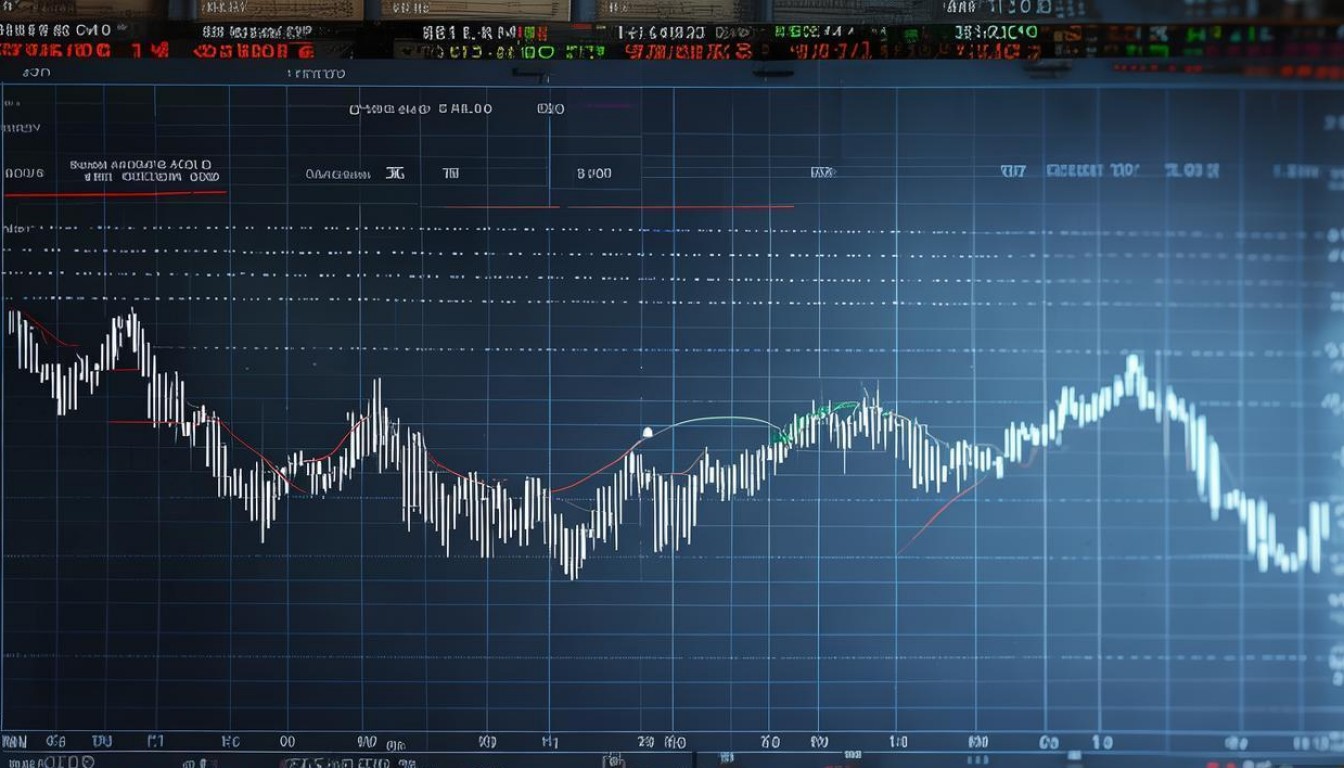Click the "36" value in the header row
The image size is (1344, 768).
pyautogui.click(x=395, y=173)
